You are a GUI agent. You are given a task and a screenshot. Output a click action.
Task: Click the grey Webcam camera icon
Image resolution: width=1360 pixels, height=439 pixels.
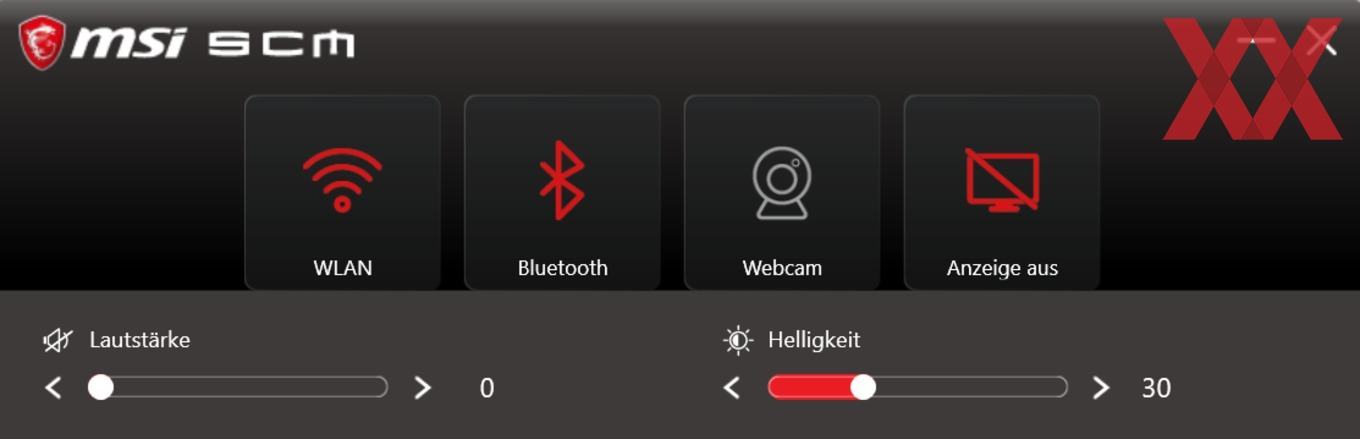[x=781, y=183]
